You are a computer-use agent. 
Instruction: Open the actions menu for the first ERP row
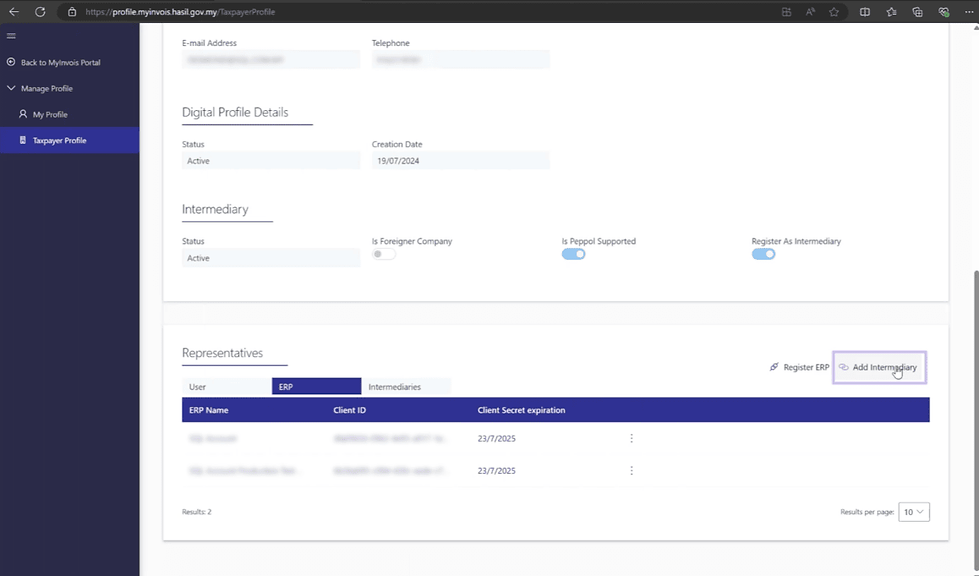pyautogui.click(x=631, y=438)
